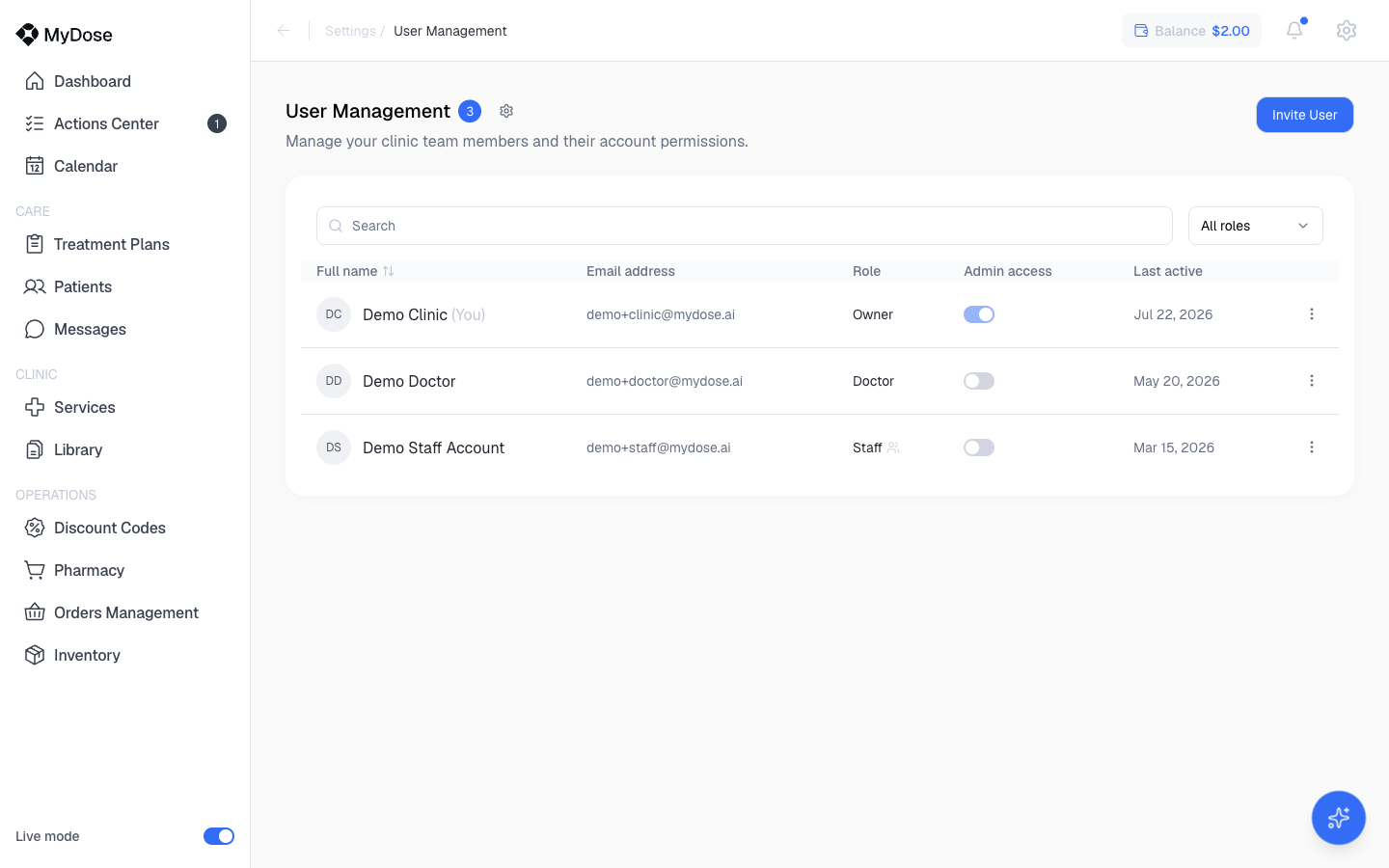
Task: Open Patients people icon
Action: coord(35,286)
